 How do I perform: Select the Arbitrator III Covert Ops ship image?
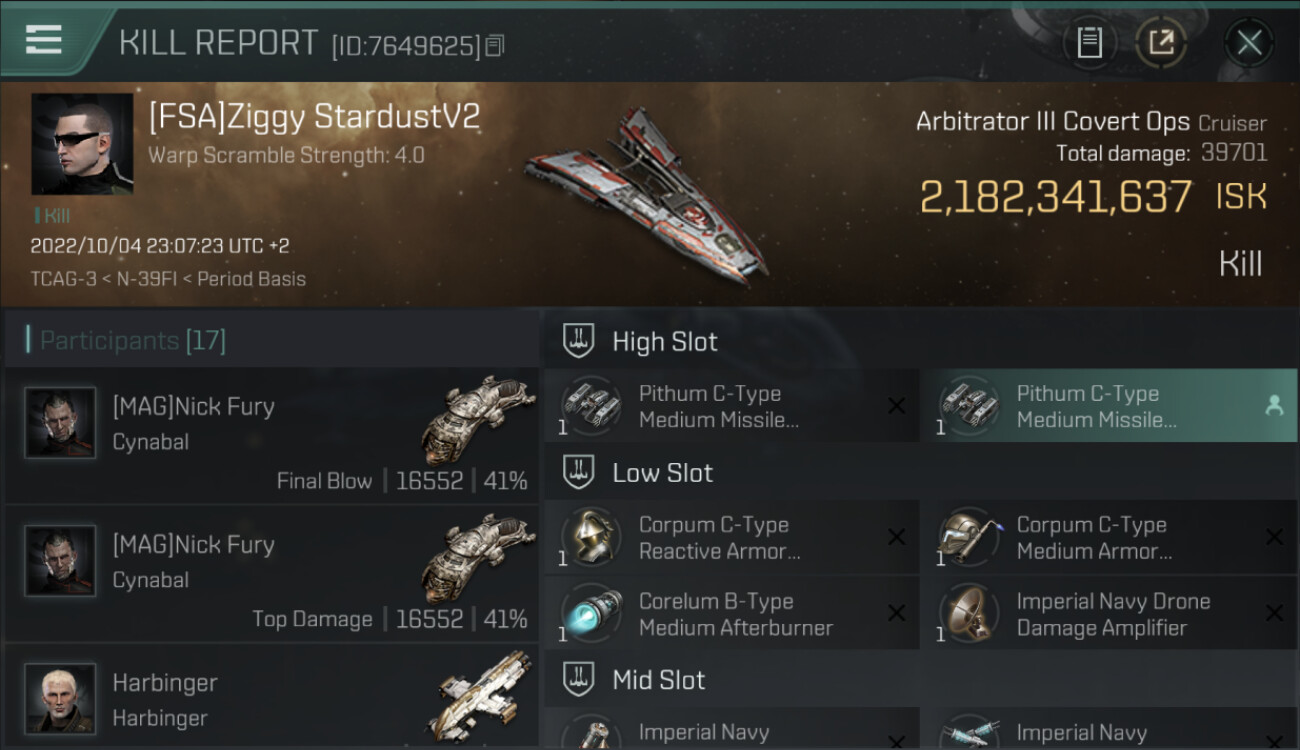tap(645, 195)
